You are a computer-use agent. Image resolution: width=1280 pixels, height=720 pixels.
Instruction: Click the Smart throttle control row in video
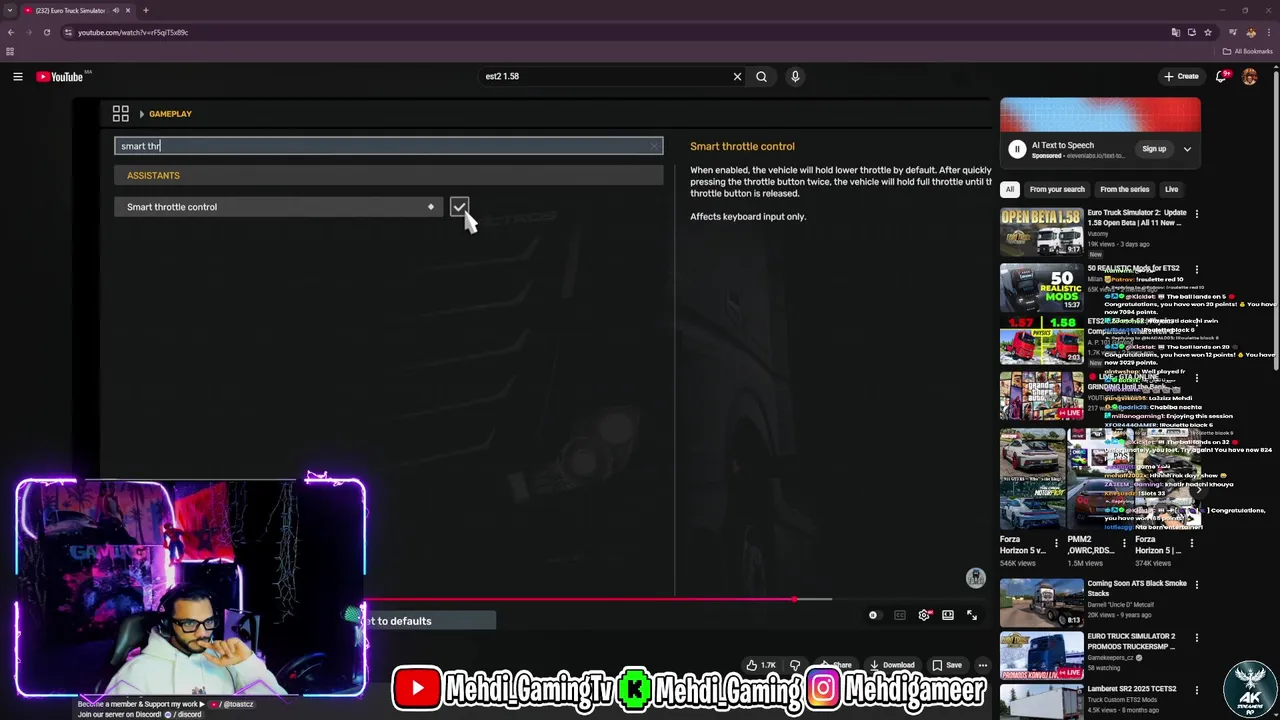click(x=278, y=207)
